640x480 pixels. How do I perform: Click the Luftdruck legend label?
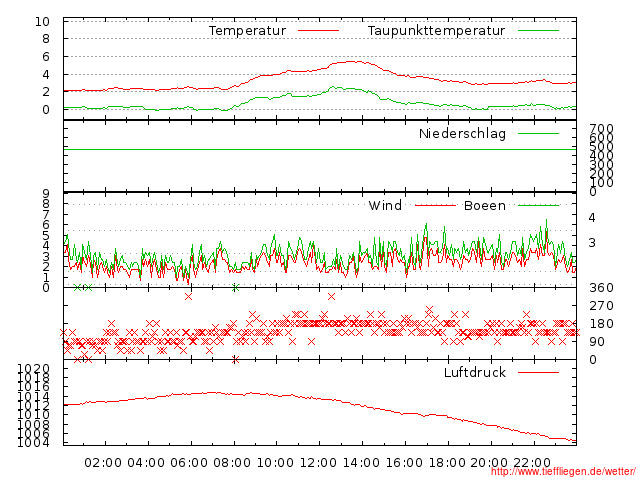point(475,372)
